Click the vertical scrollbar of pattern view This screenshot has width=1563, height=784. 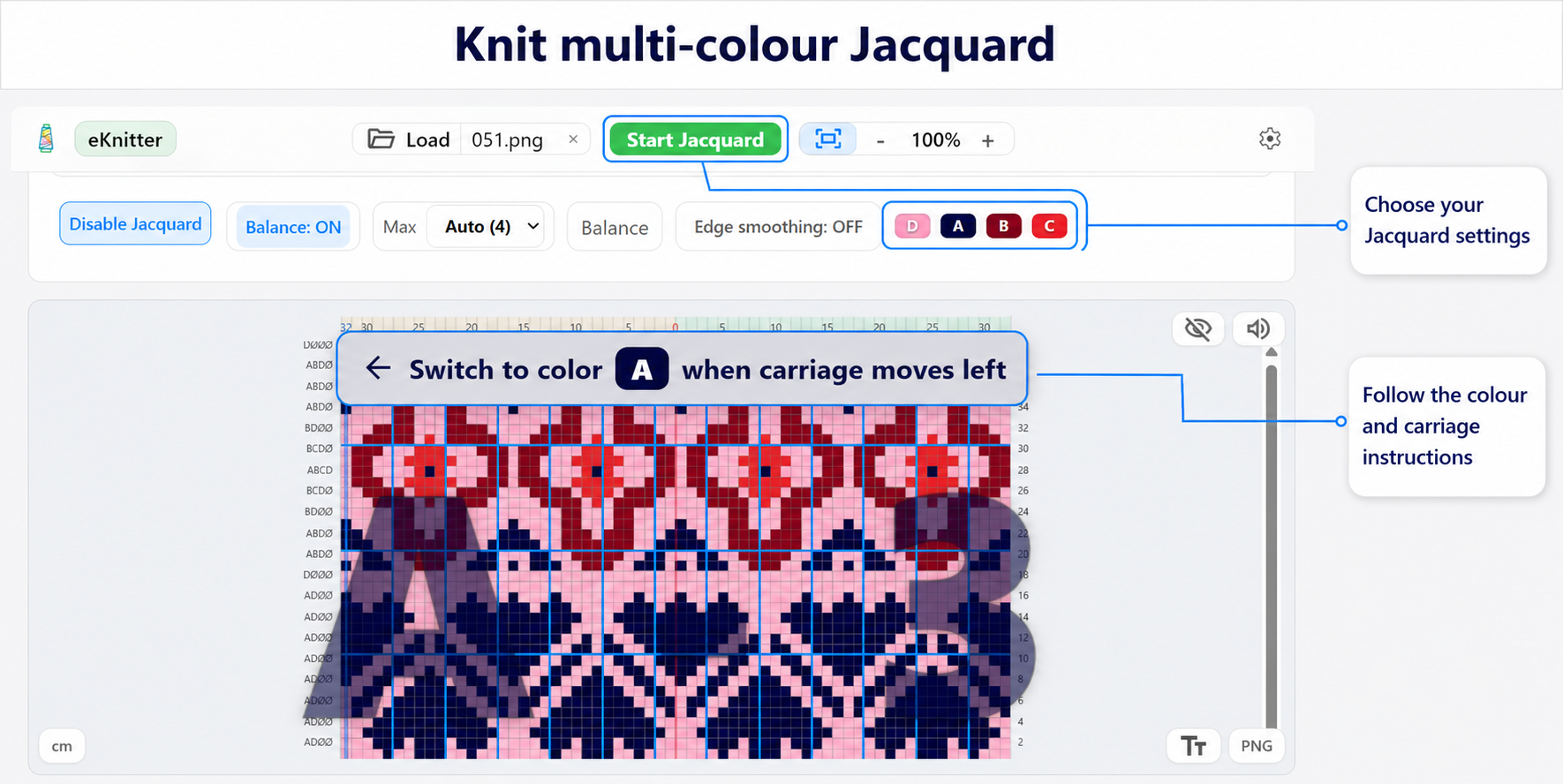tap(1272, 546)
